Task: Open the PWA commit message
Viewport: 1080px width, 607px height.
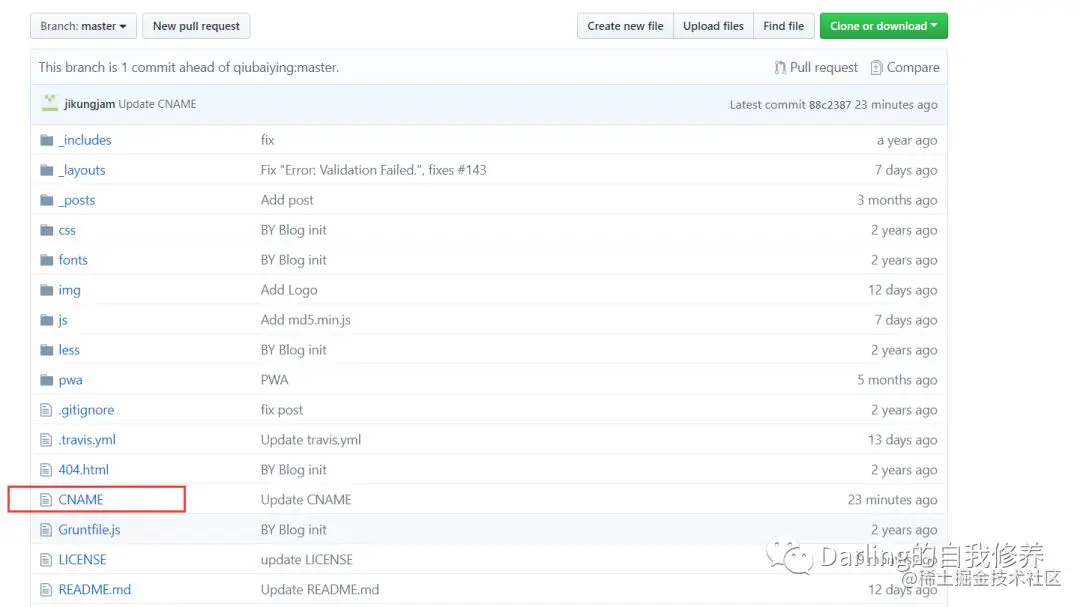Action: [274, 380]
